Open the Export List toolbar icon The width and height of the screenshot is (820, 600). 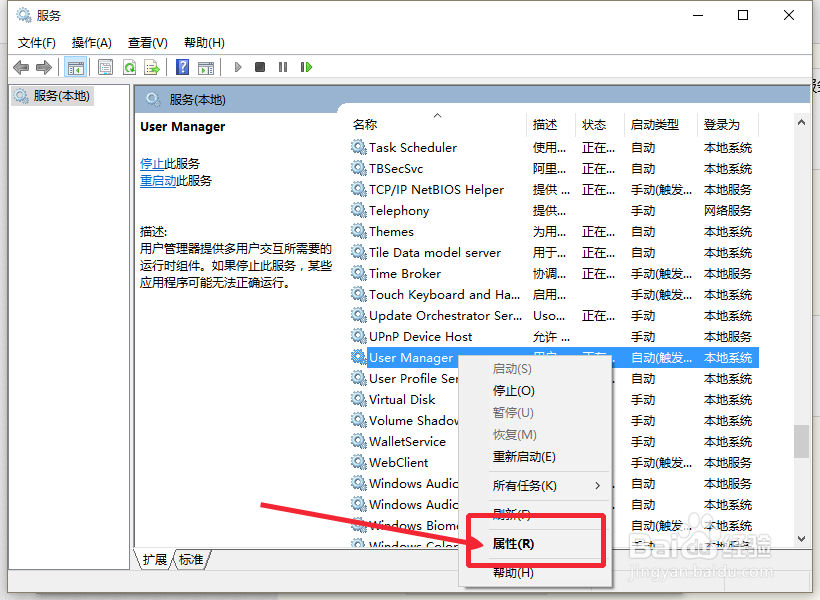point(152,67)
